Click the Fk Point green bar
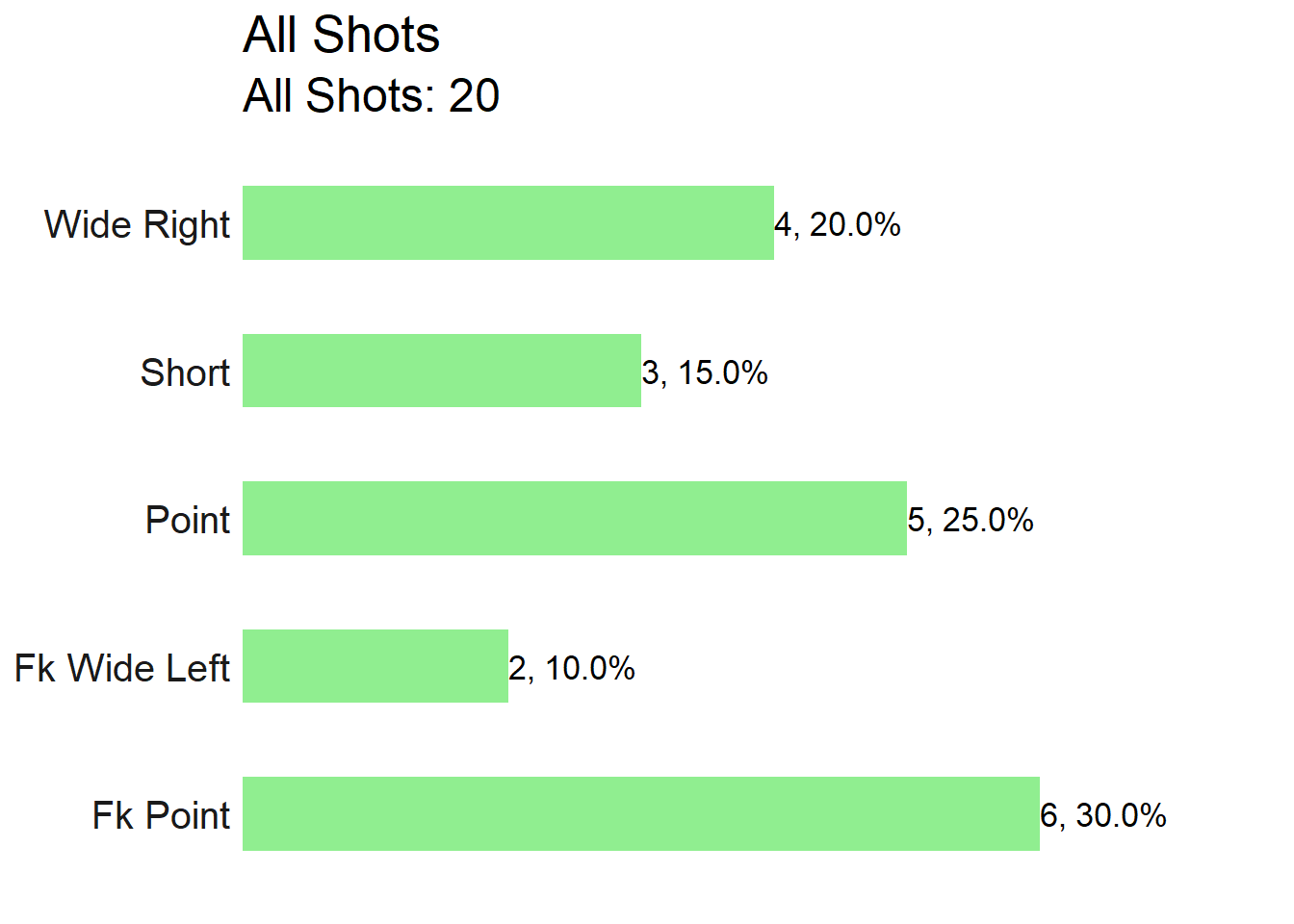The width and height of the screenshot is (1294, 924). point(641,814)
